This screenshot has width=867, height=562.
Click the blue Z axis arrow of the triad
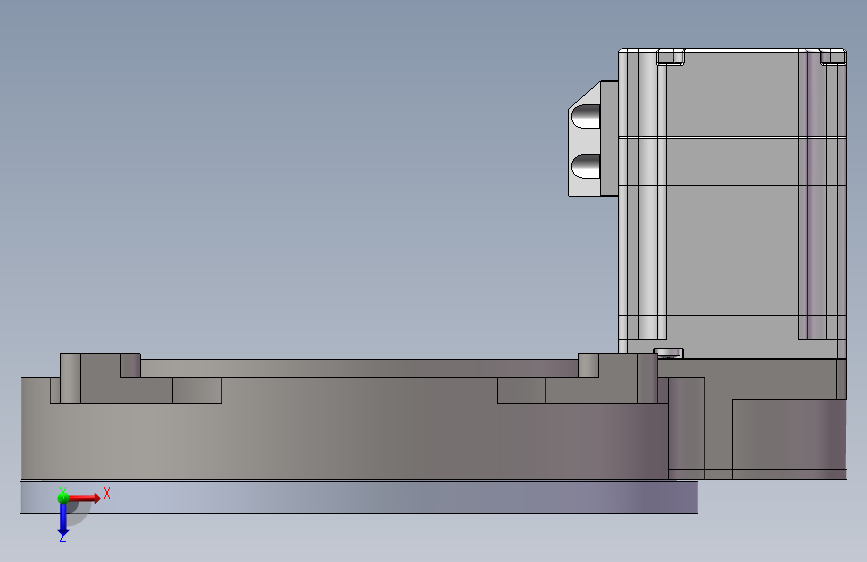63,518
